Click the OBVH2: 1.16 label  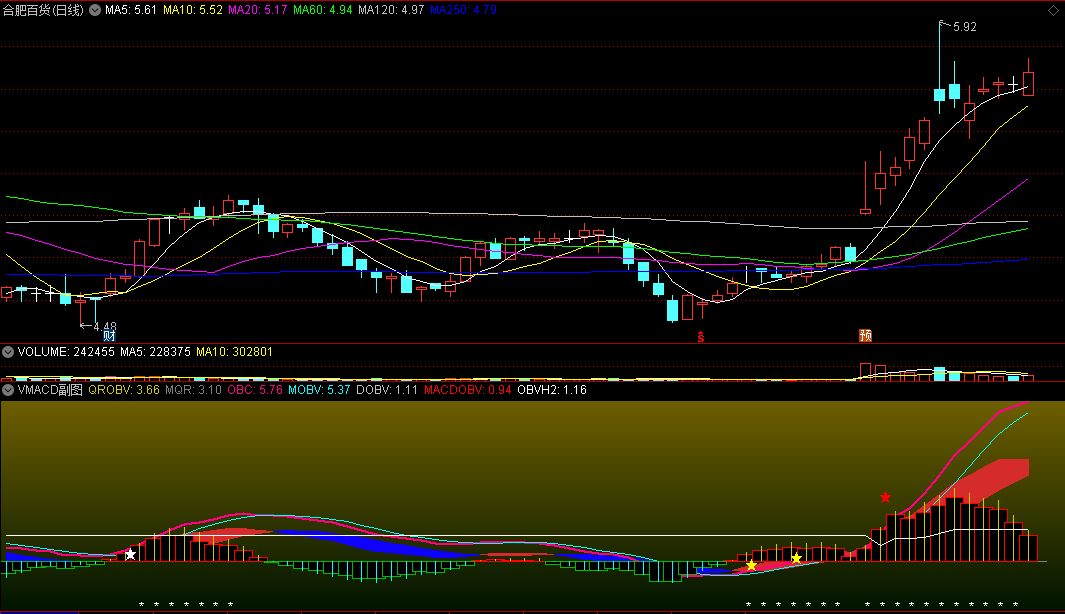coord(552,390)
